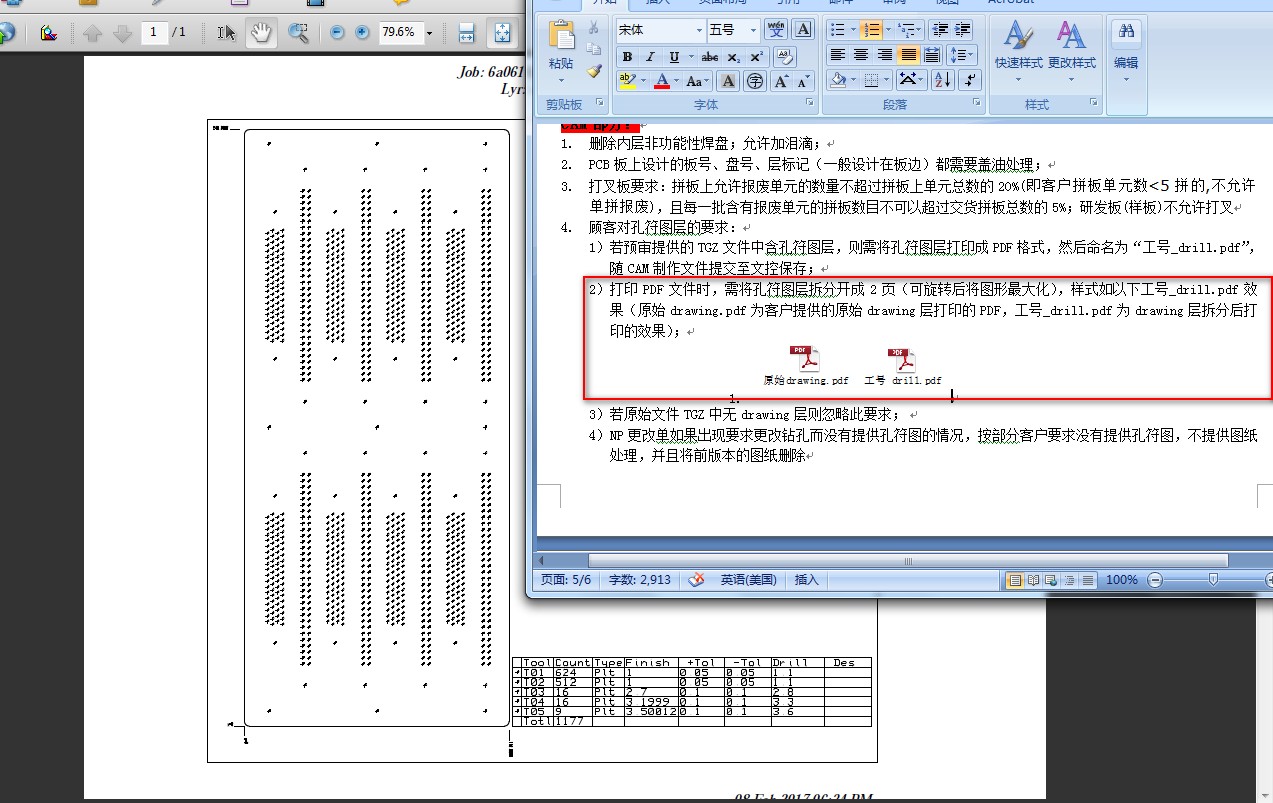Click the Word zoom out minus button

coord(1156,580)
